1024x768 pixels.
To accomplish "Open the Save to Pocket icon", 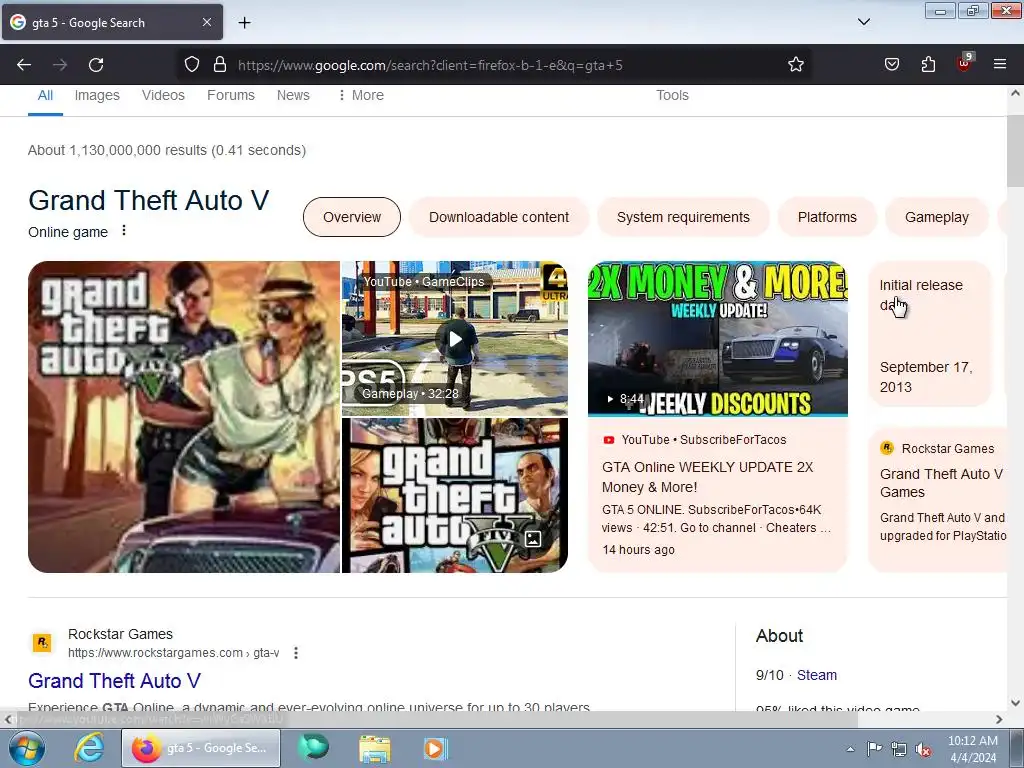I will (892, 64).
